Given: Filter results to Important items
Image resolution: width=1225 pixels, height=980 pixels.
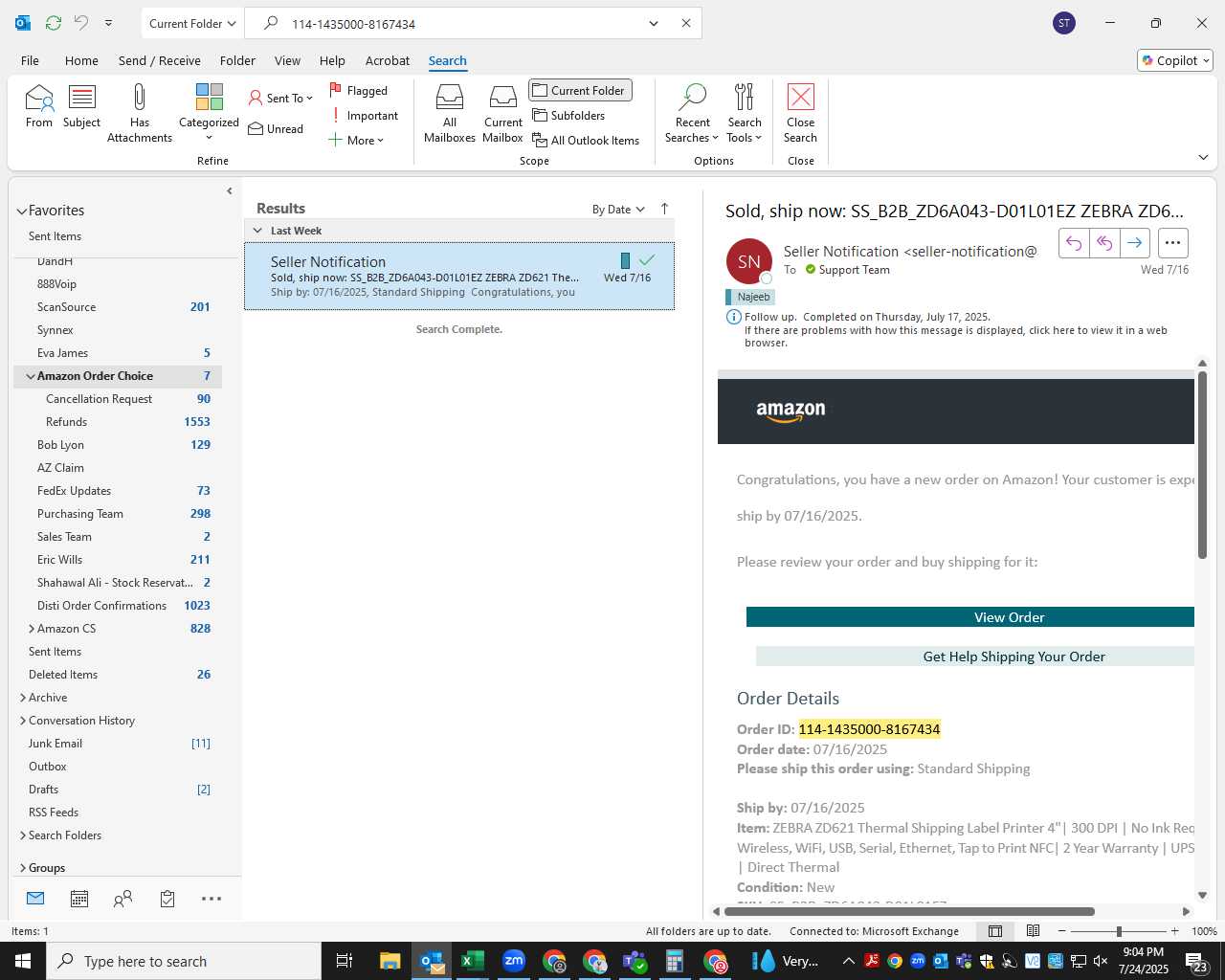Looking at the screenshot, I should click(x=365, y=116).
